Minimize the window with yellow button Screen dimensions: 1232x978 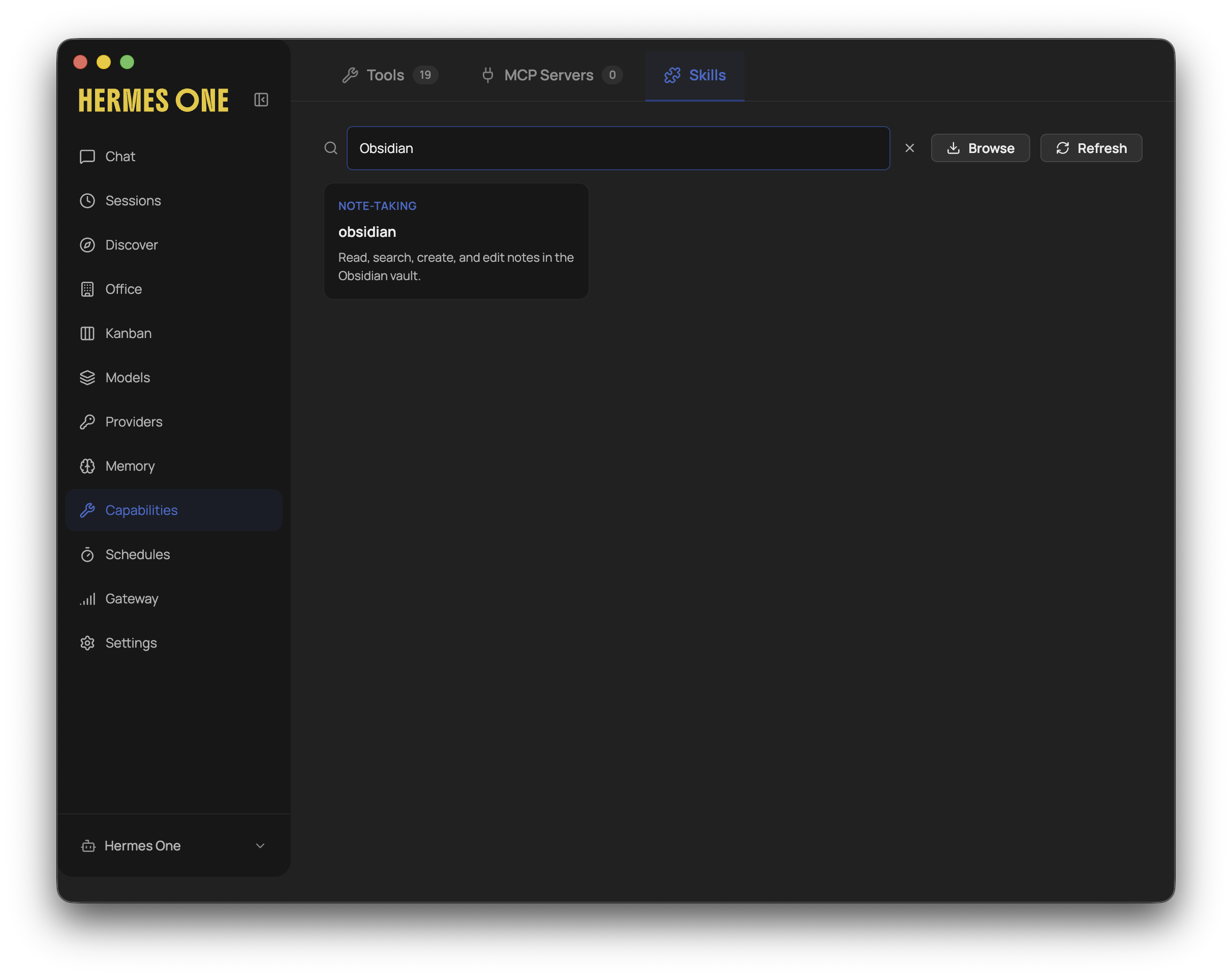click(103, 62)
